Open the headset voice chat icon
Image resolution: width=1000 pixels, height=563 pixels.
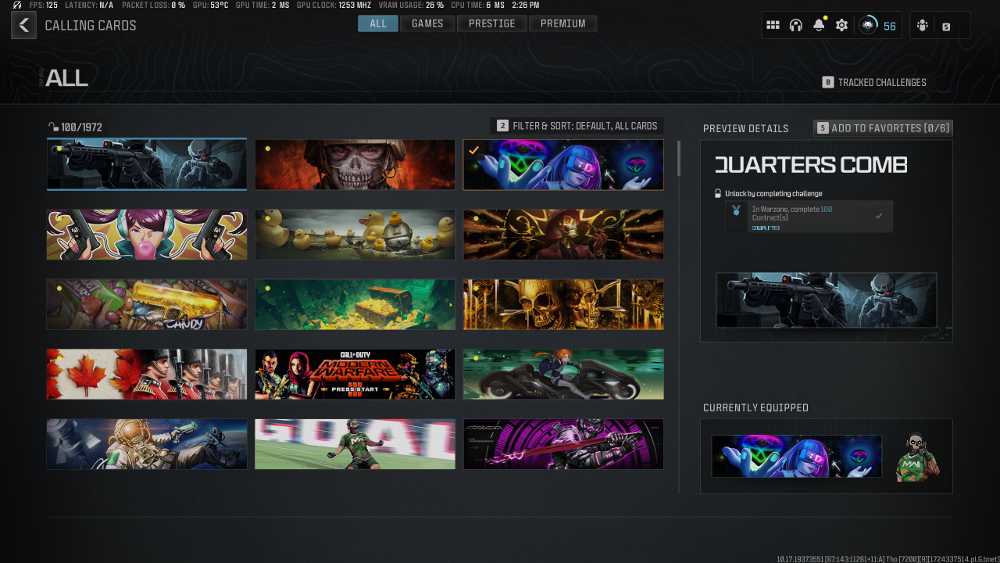[795, 26]
